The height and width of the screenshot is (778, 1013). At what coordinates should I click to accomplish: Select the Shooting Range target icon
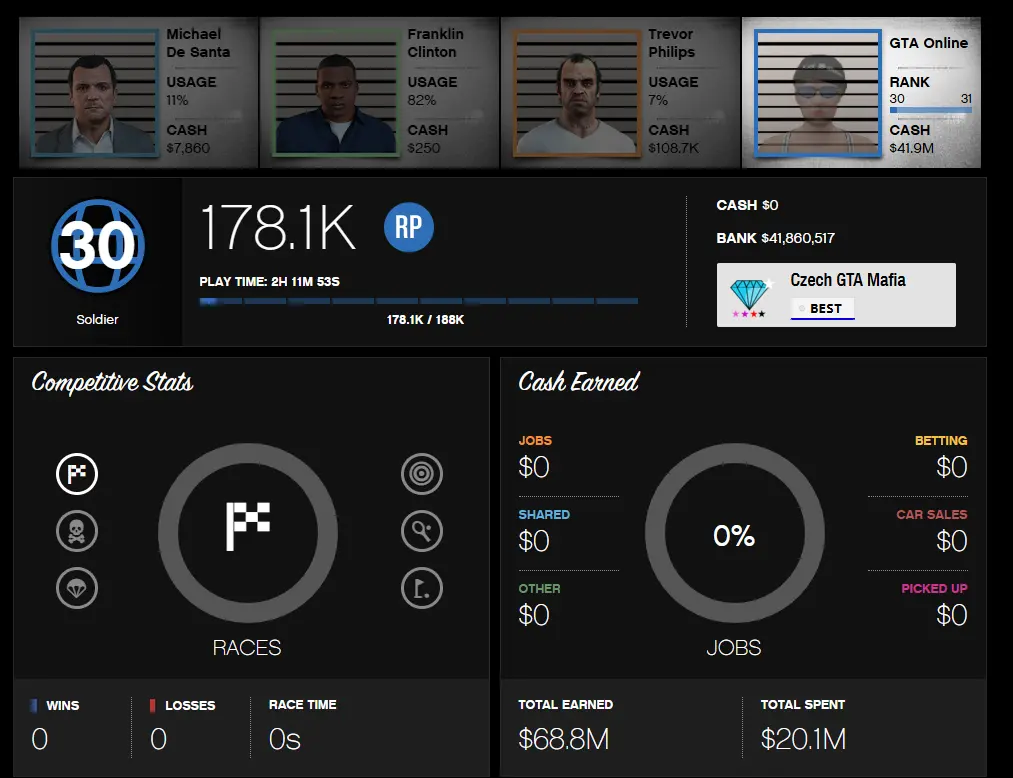(x=422, y=474)
